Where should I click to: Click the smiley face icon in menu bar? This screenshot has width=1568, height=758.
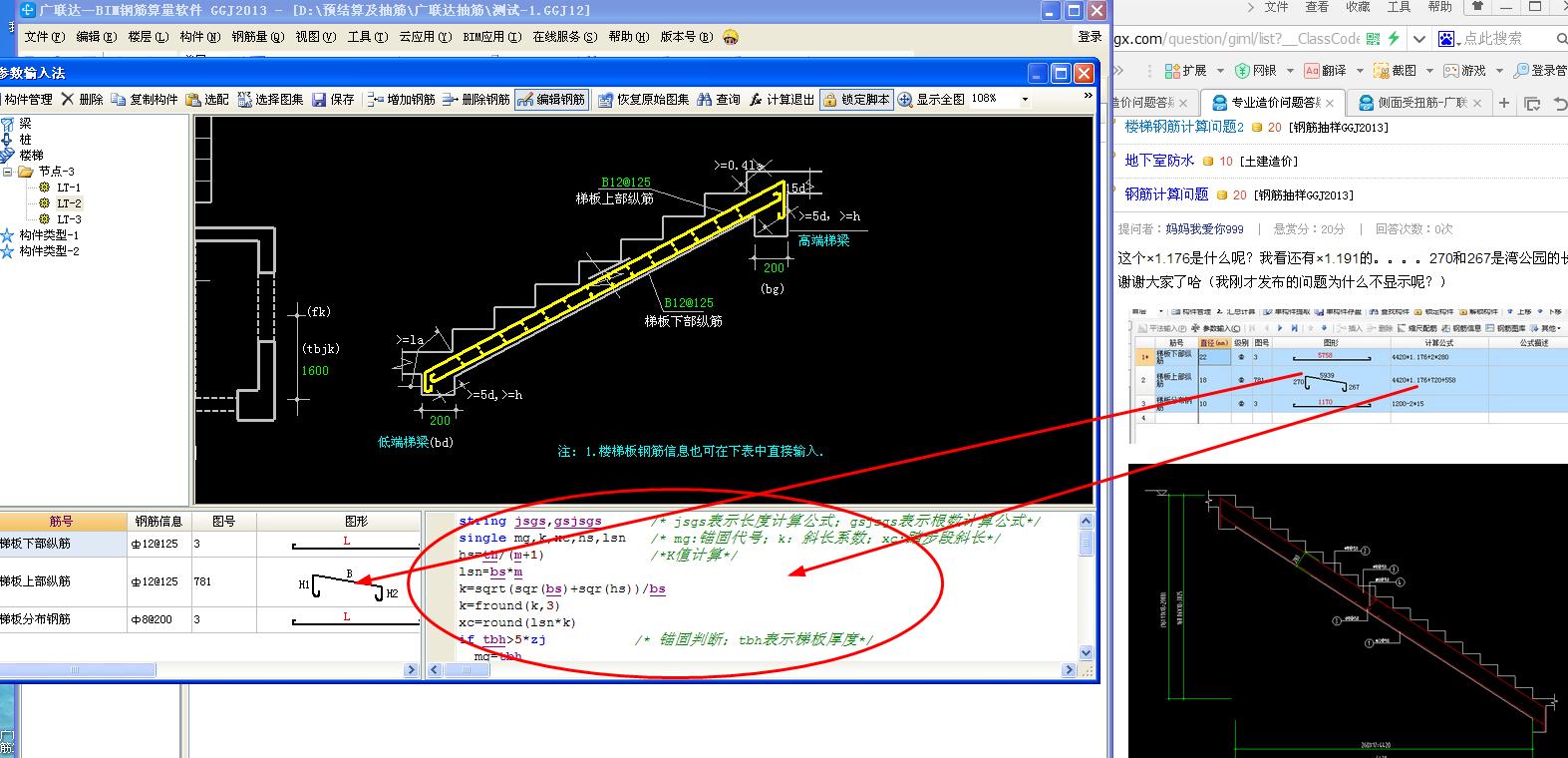click(x=732, y=37)
